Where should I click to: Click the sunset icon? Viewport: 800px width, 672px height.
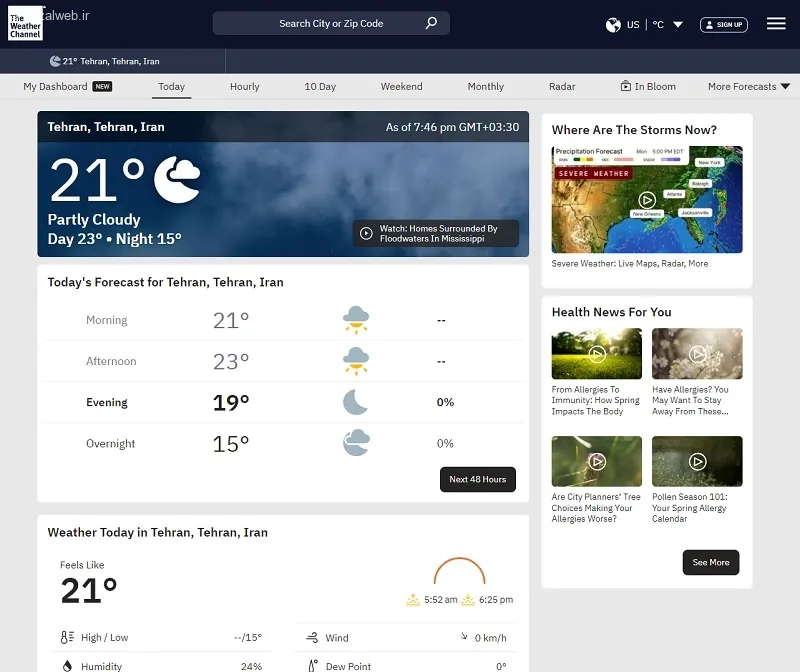point(468,600)
